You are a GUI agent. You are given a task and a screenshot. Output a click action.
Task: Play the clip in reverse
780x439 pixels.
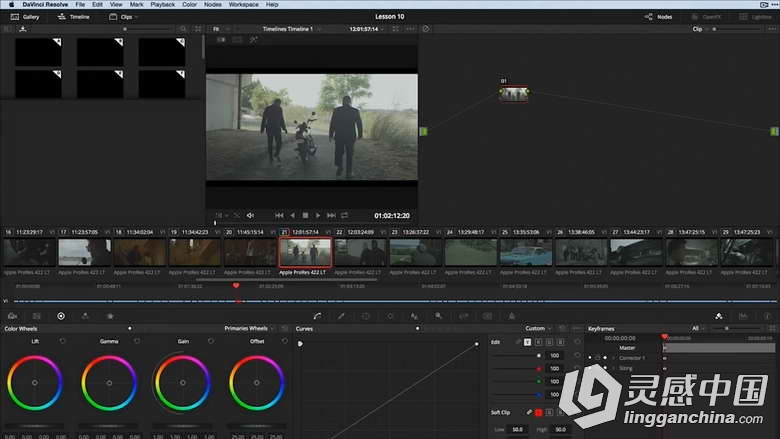tap(292, 215)
